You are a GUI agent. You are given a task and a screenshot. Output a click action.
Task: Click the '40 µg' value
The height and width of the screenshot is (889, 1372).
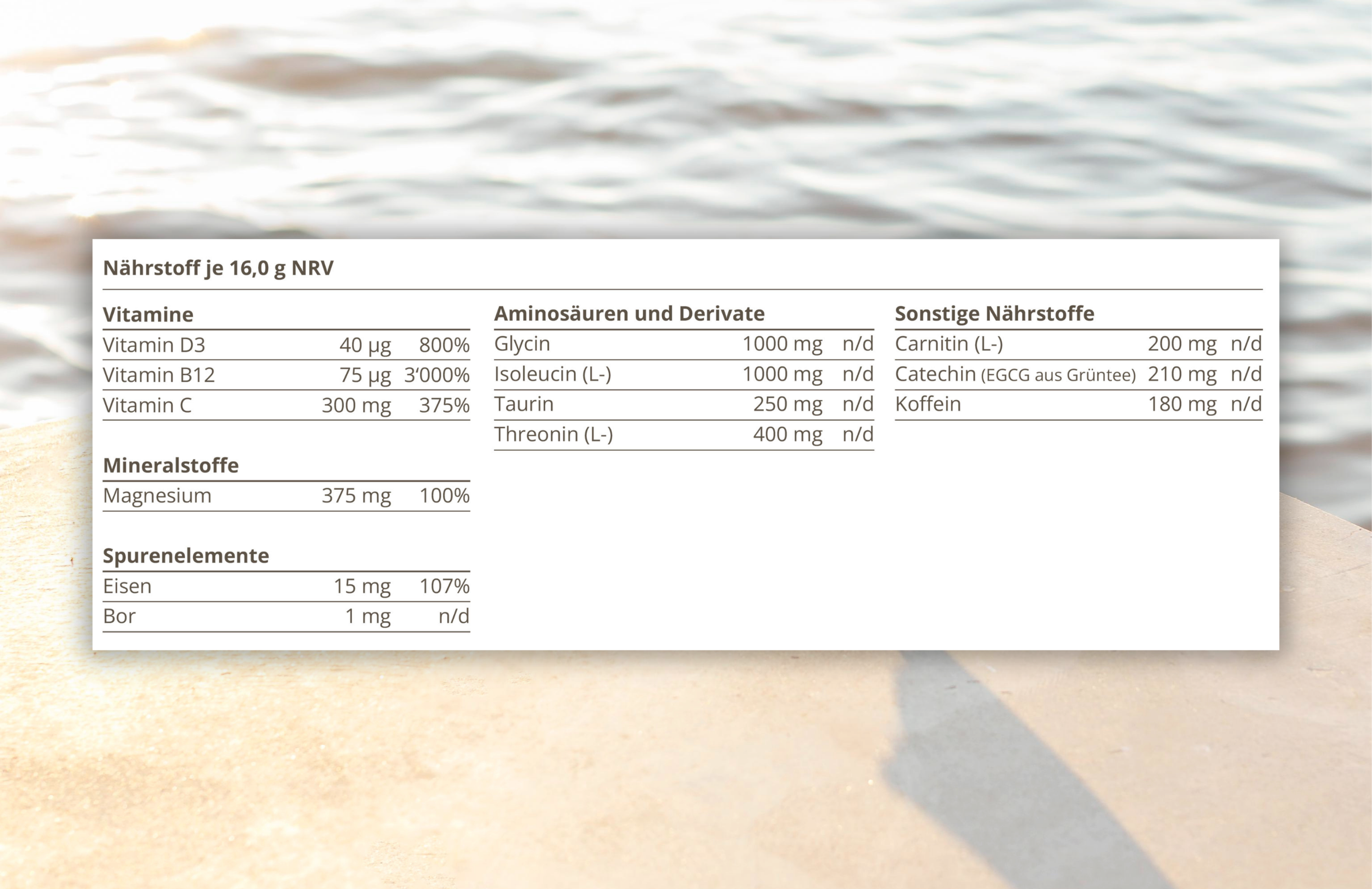point(365,346)
